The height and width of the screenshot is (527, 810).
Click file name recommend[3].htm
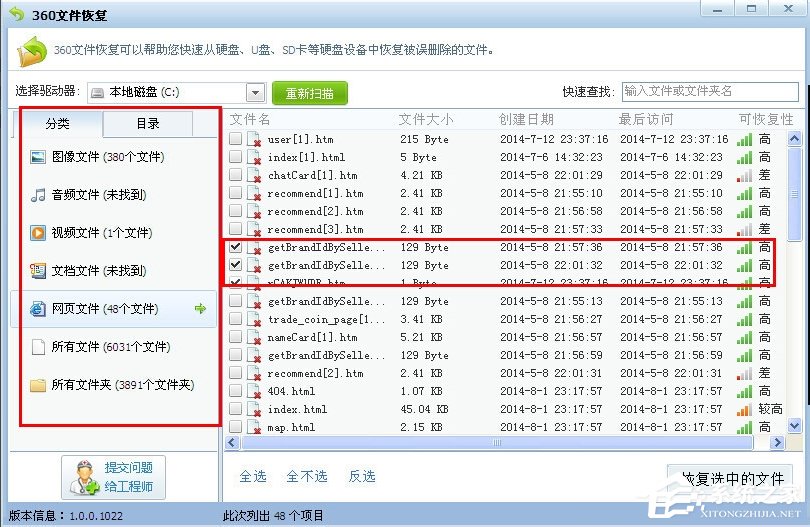315,229
